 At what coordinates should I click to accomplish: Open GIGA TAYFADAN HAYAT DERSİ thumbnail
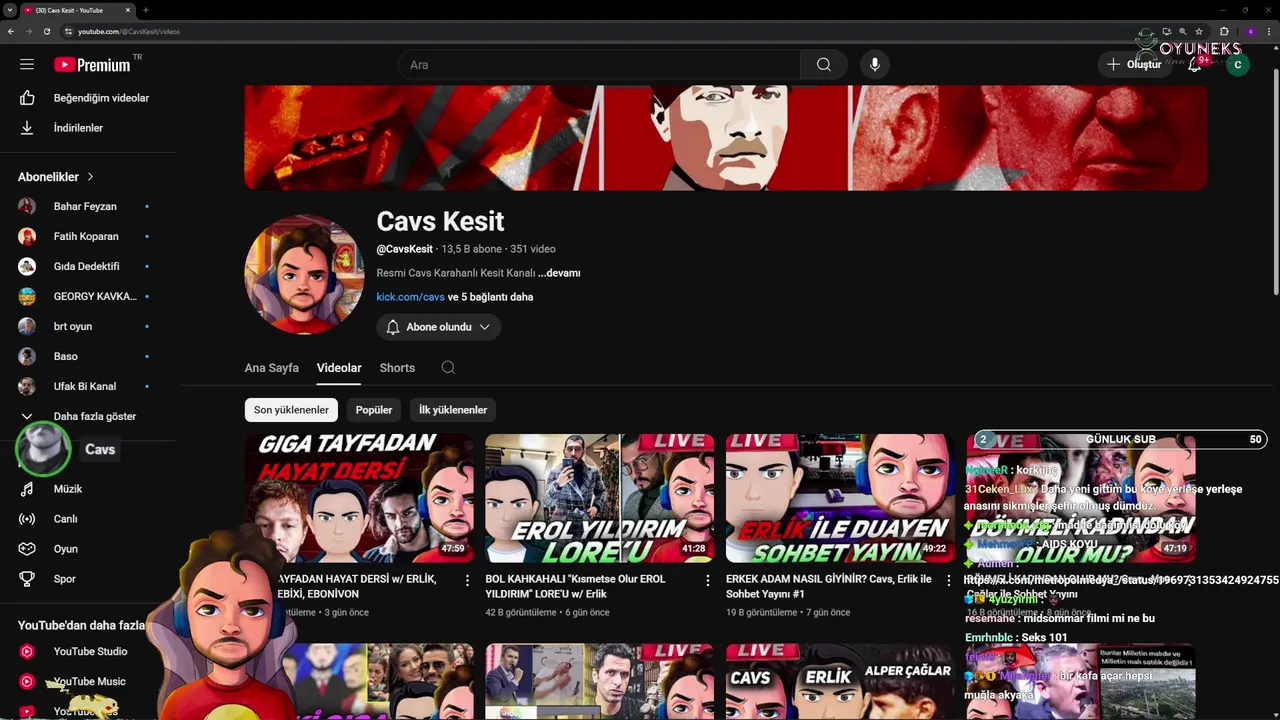(359, 498)
